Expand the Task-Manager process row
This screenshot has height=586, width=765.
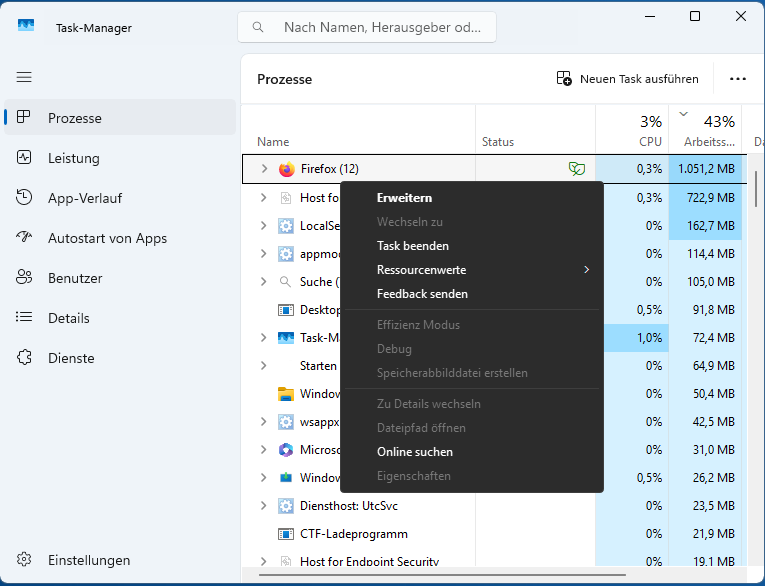263,338
